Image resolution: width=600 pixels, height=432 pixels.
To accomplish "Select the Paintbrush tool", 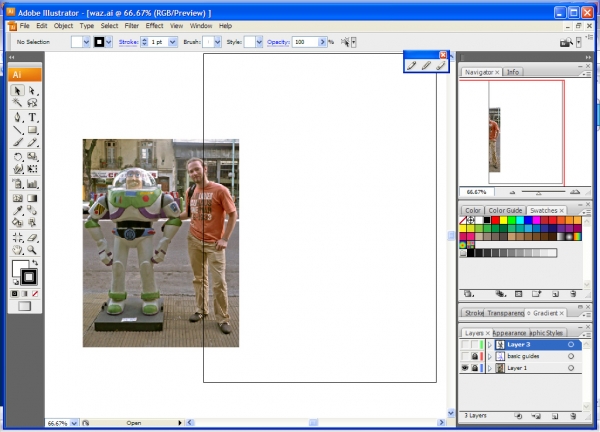I will point(17,142).
